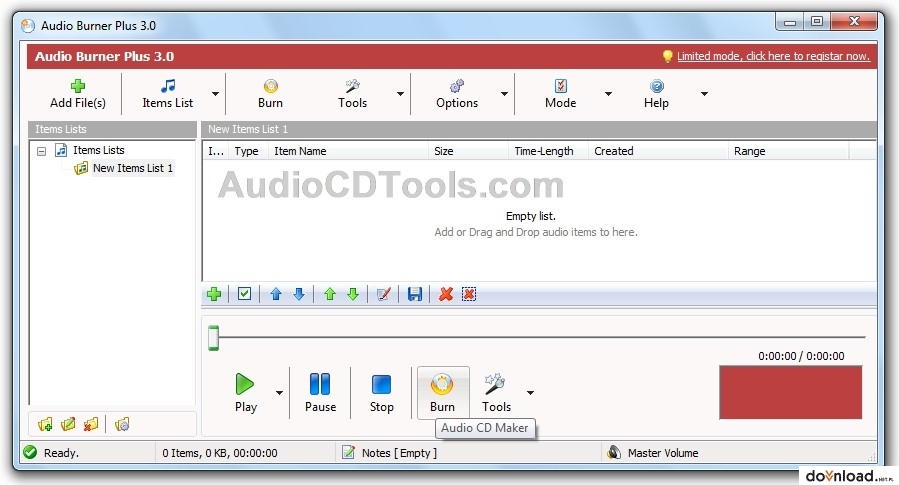Click the Notes pencil icon in status bar
The image size is (899, 485).
[348, 452]
